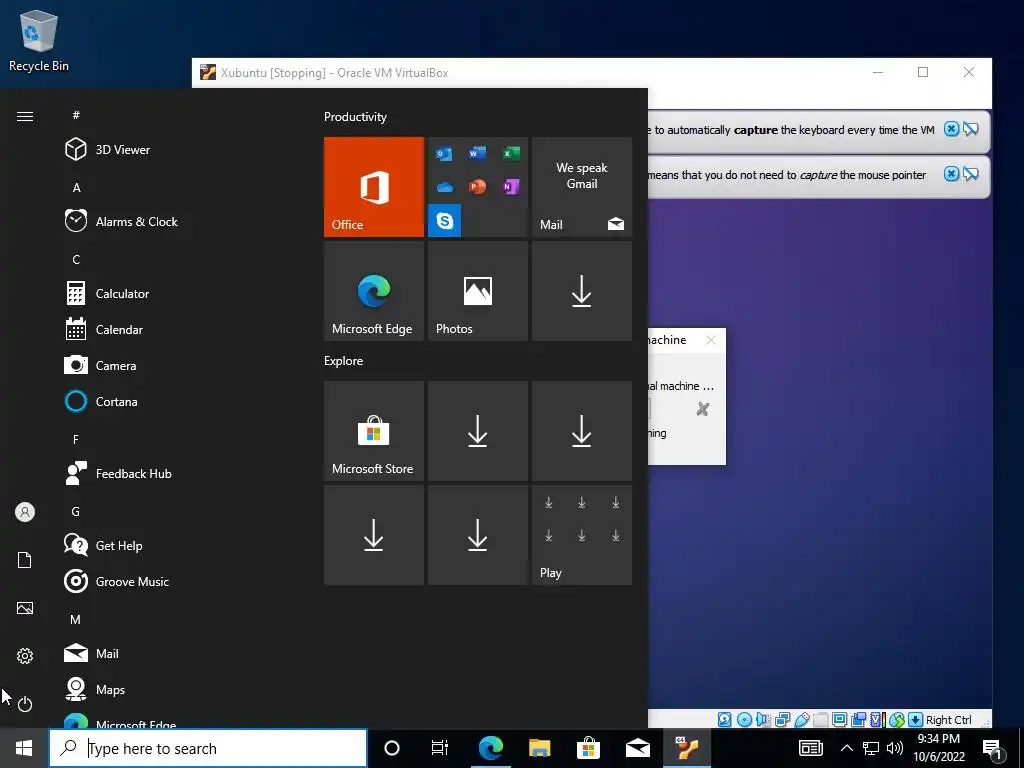The height and width of the screenshot is (768, 1024).
Task: Expand the Start menu hamburger button
Action: (x=25, y=116)
